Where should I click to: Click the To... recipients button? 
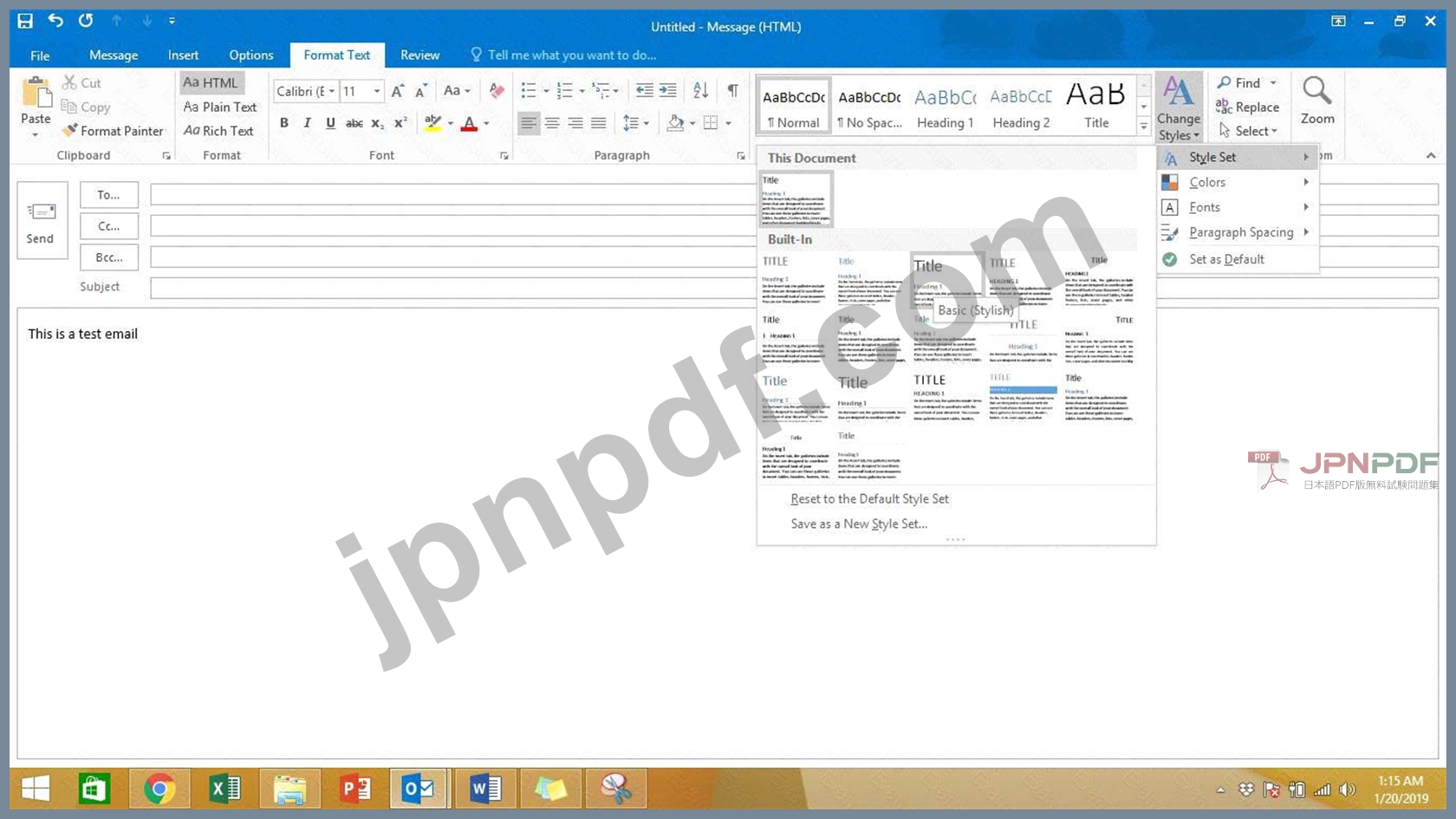(109, 195)
